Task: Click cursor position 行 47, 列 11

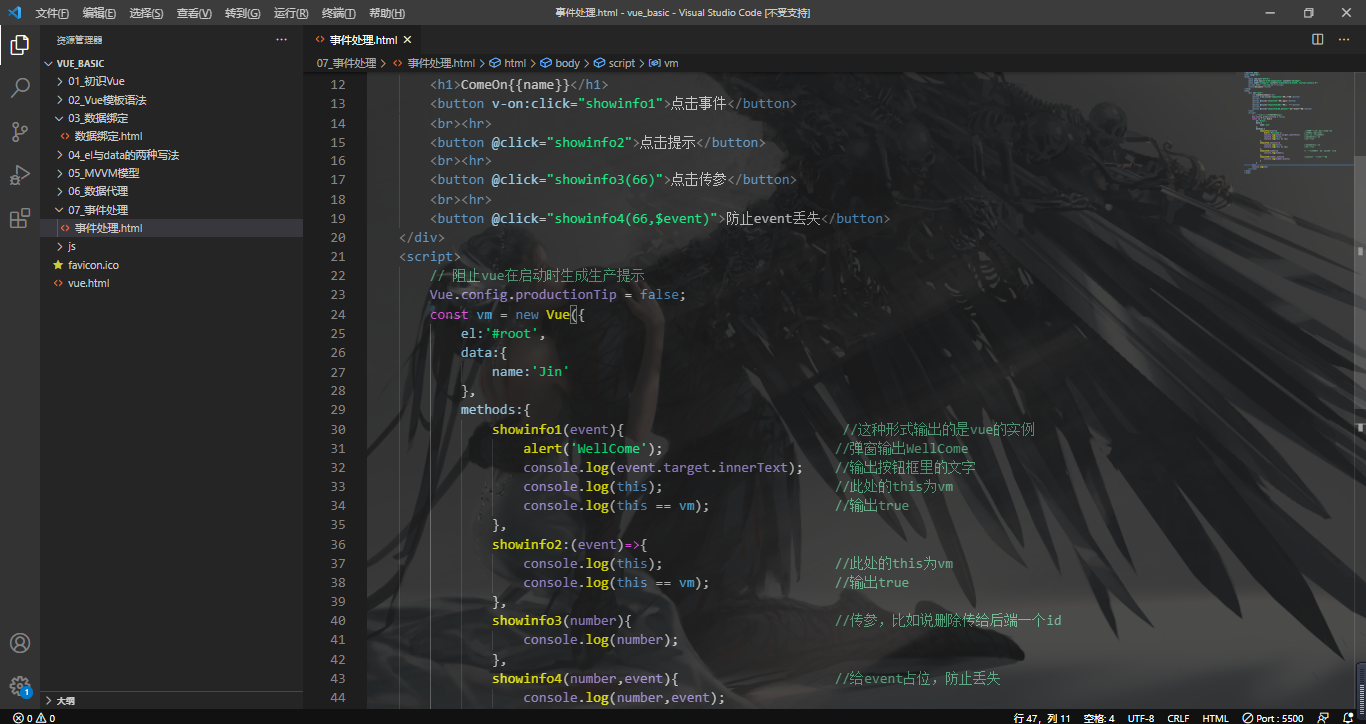Action: pyautogui.click(x=1041, y=718)
